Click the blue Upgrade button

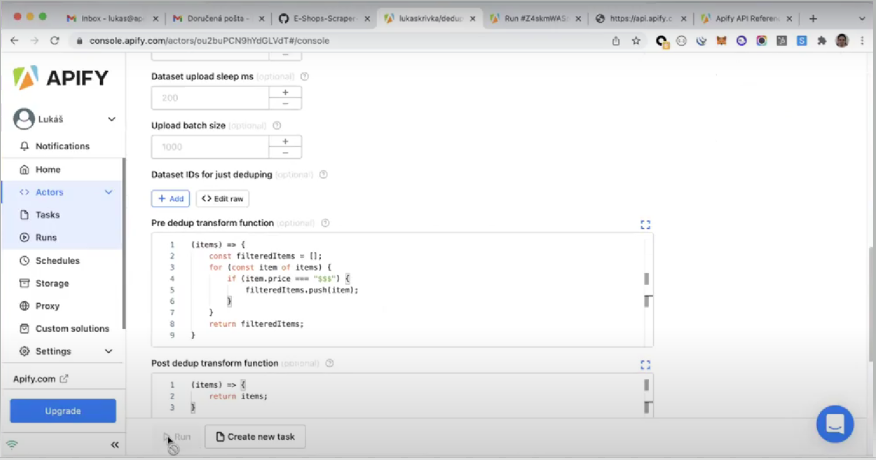(63, 411)
